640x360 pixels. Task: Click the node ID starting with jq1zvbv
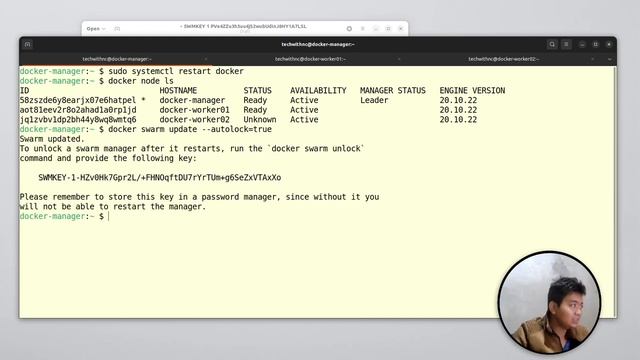click(78, 120)
